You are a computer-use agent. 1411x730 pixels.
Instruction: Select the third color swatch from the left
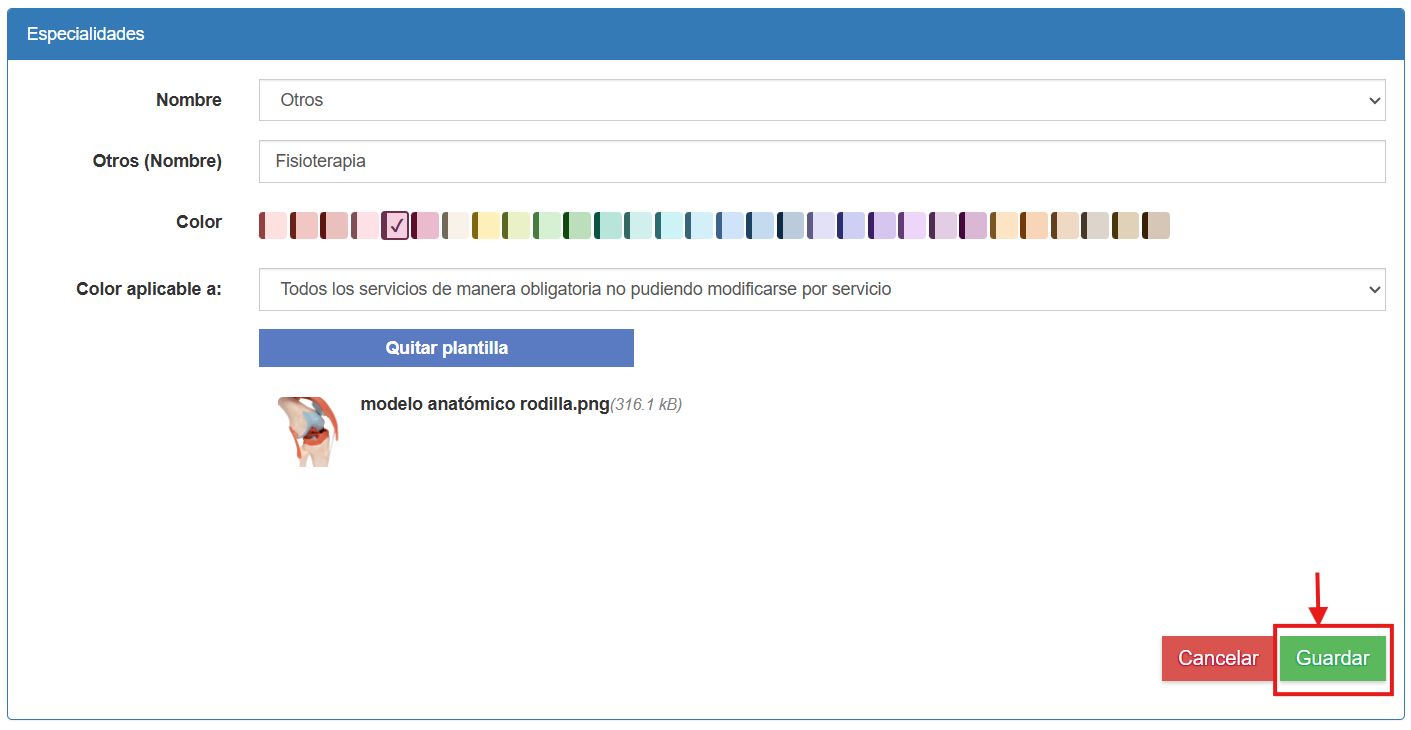[334, 225]
